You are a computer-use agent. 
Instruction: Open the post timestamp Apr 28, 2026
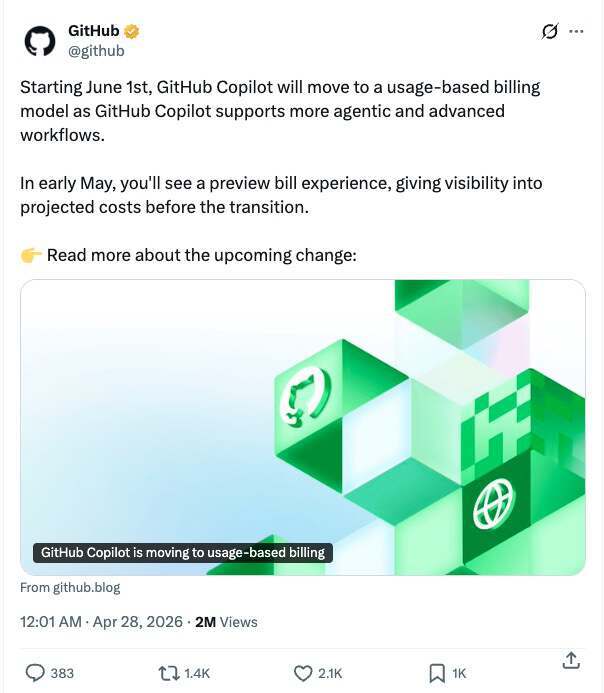point(101,622)
